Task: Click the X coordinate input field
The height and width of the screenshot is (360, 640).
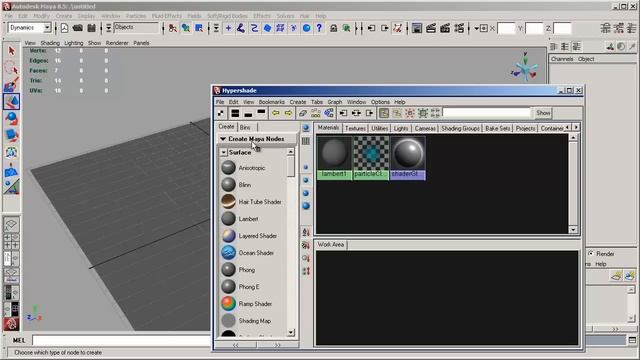Action: pos(506,28)
